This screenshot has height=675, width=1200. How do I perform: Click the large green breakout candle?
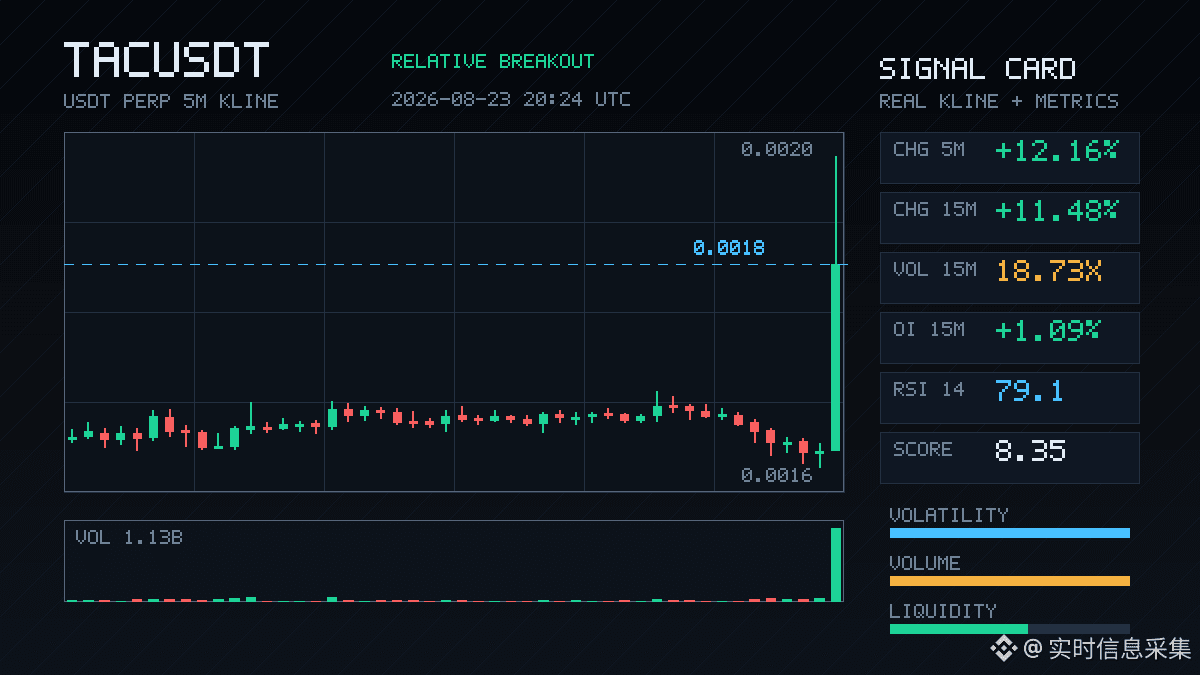click(835, 357)
